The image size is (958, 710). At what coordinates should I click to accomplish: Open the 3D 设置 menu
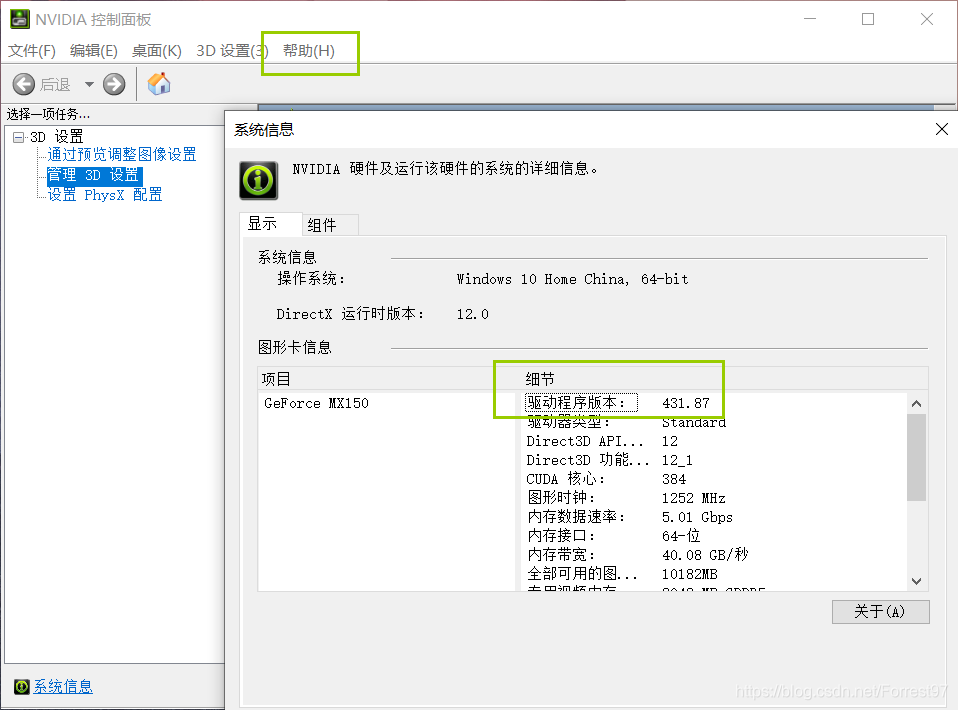pos(232,51)
